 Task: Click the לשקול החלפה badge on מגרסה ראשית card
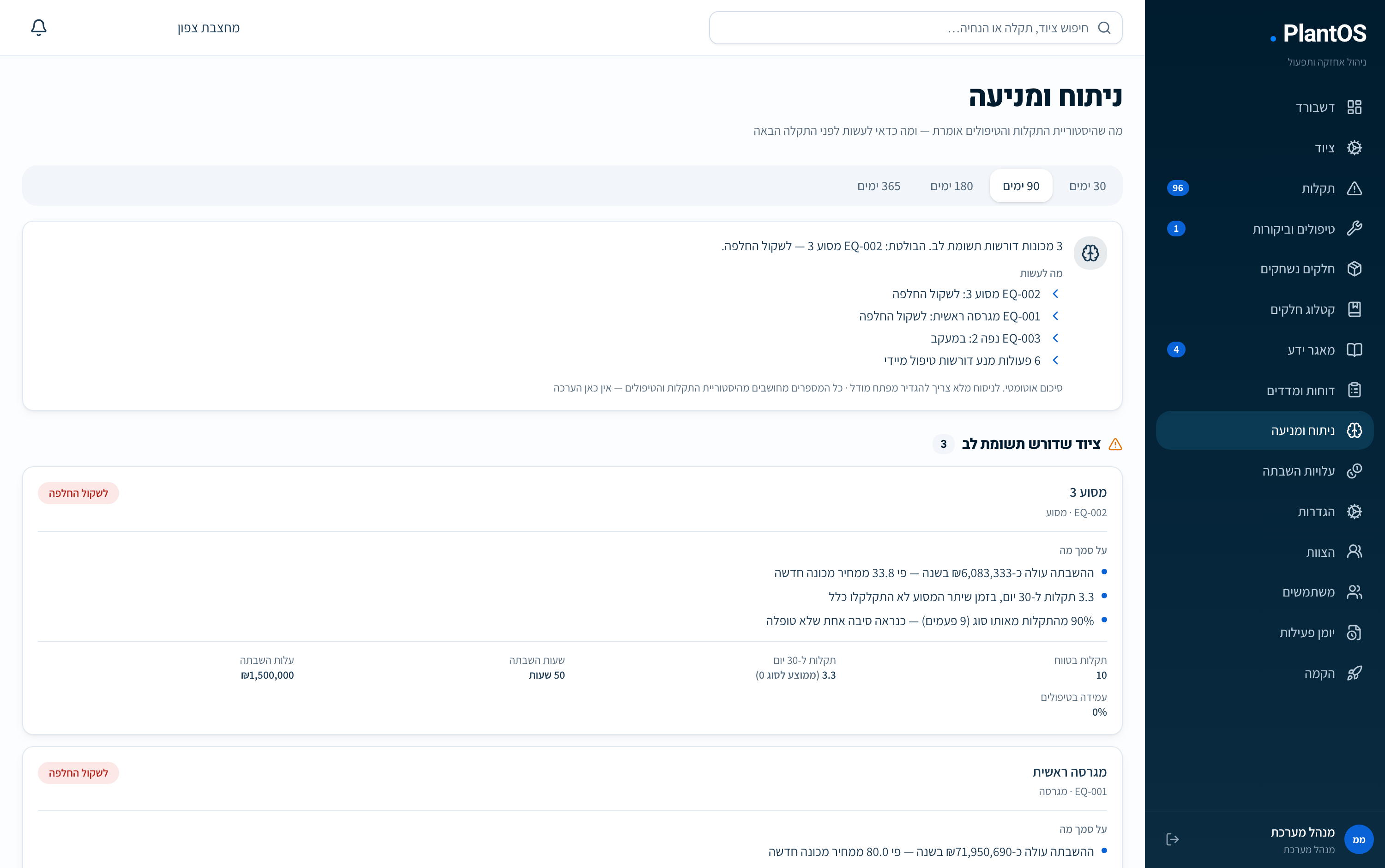pos(78,773)
